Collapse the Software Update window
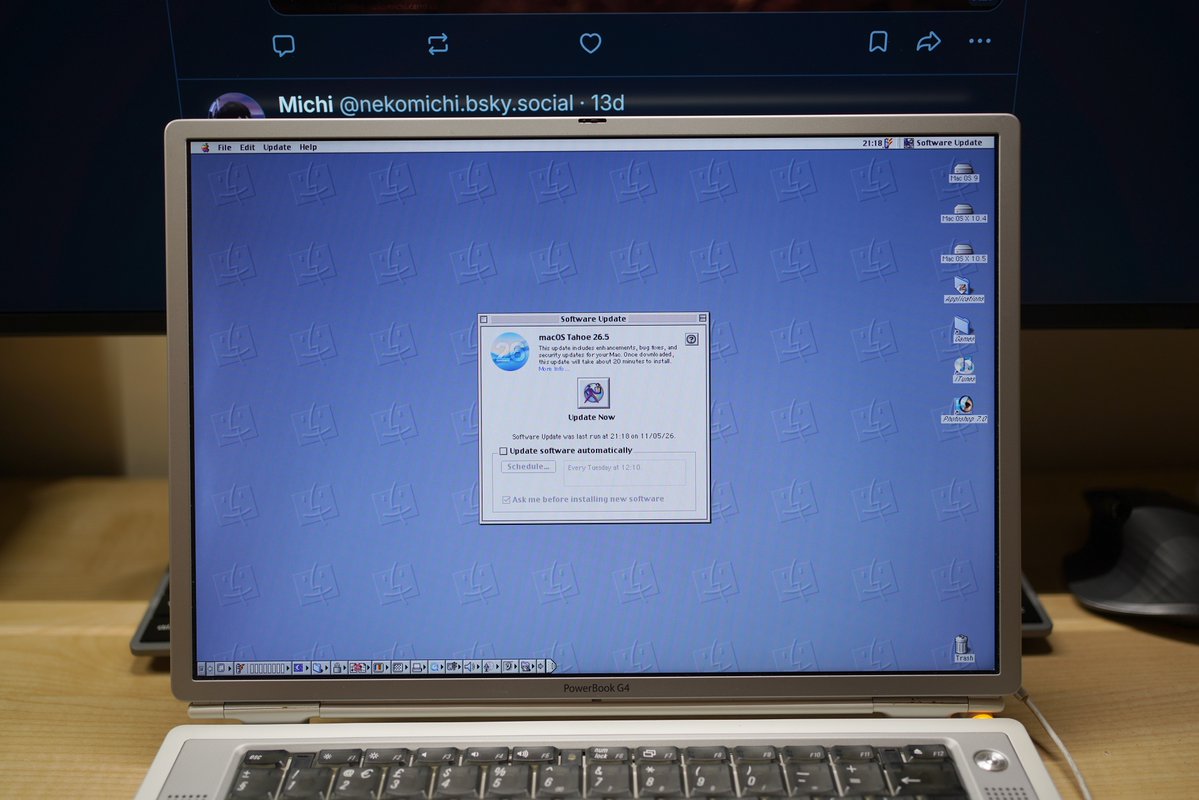Screen dimensions: 1199x800 [703, 318]
